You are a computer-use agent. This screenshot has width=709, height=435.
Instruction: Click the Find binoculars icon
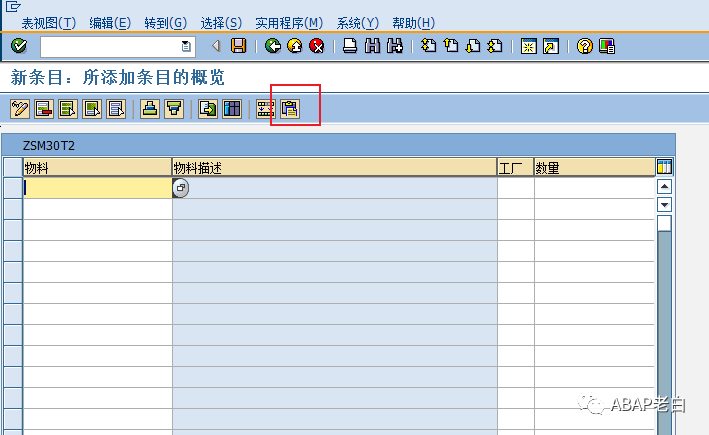(x=372, y=46)
